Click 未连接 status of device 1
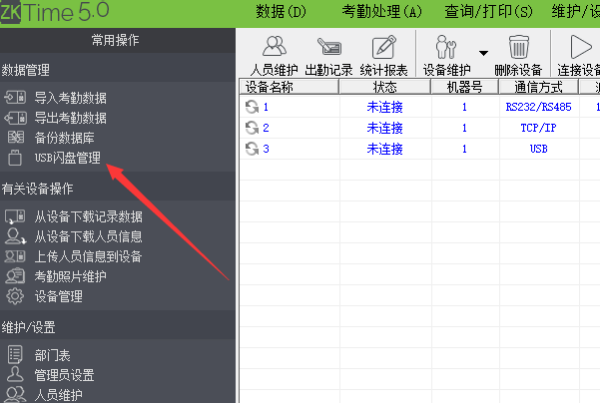Image resolution: width=600 pixels, height=403 pixels. click(x=385, y=107)
